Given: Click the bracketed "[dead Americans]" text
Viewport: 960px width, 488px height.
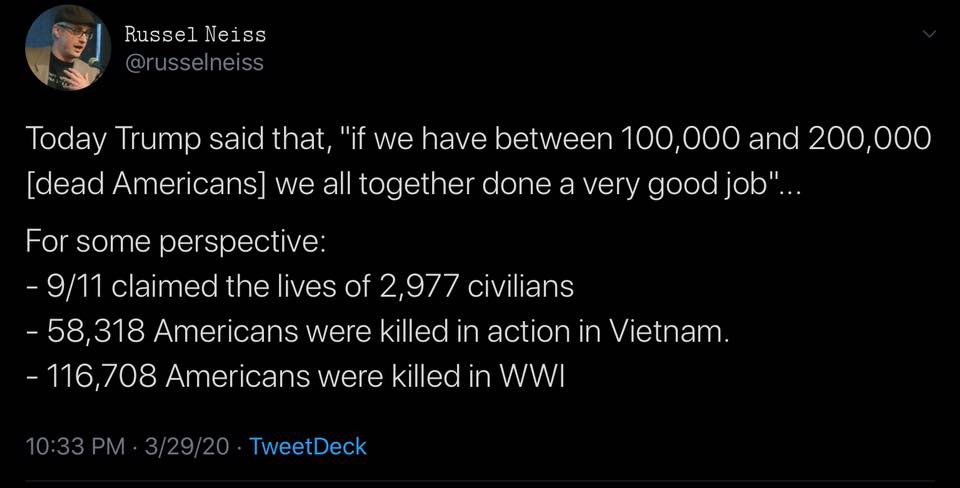Looking at the screenshot, I should (136, 186).
